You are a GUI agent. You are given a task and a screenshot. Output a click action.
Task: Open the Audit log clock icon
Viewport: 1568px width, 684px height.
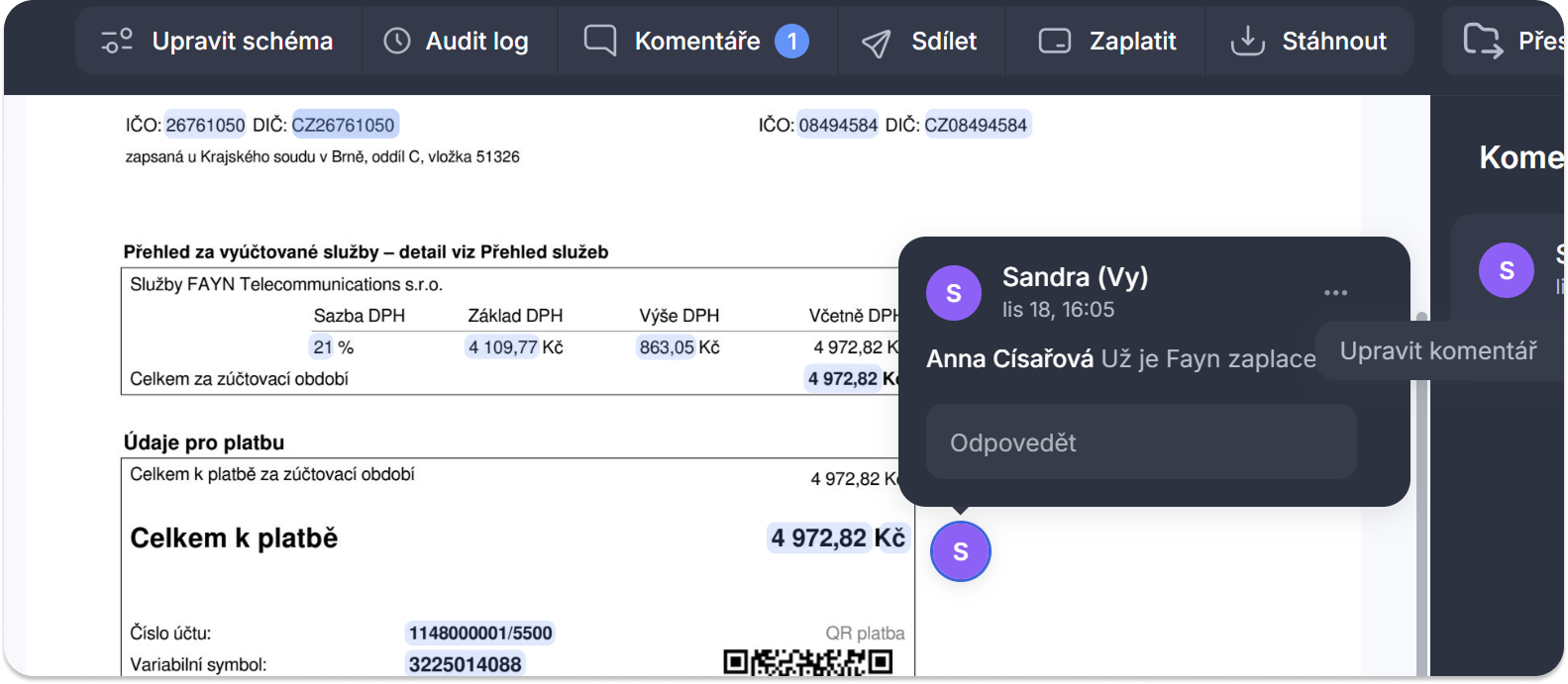(397, 42)
